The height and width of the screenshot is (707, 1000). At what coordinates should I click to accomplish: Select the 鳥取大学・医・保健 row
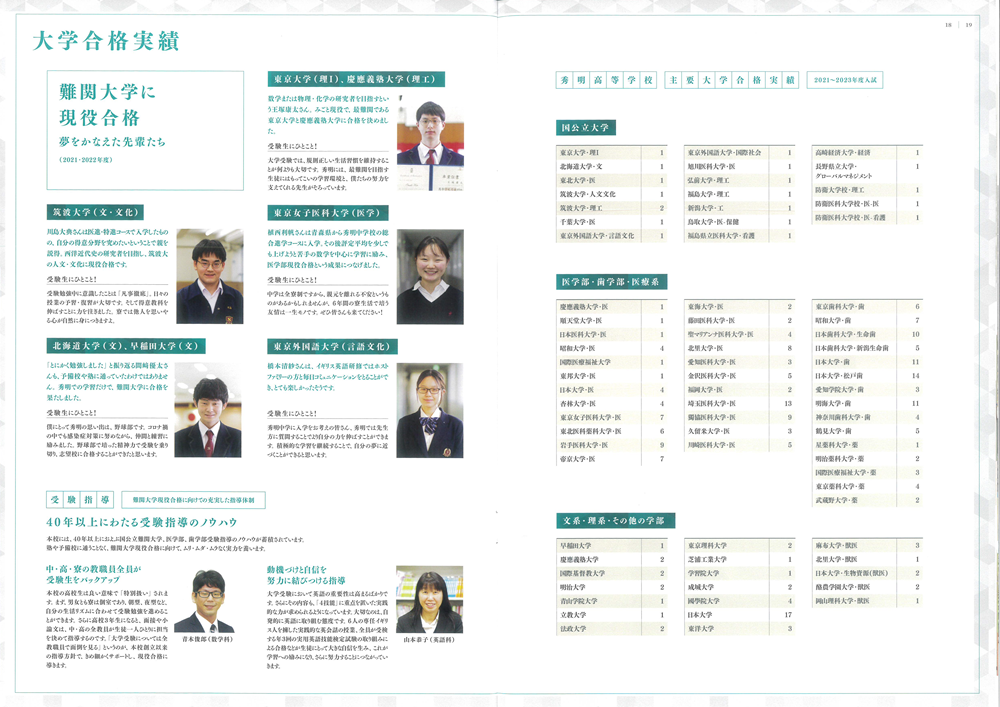tap(739, 222)
